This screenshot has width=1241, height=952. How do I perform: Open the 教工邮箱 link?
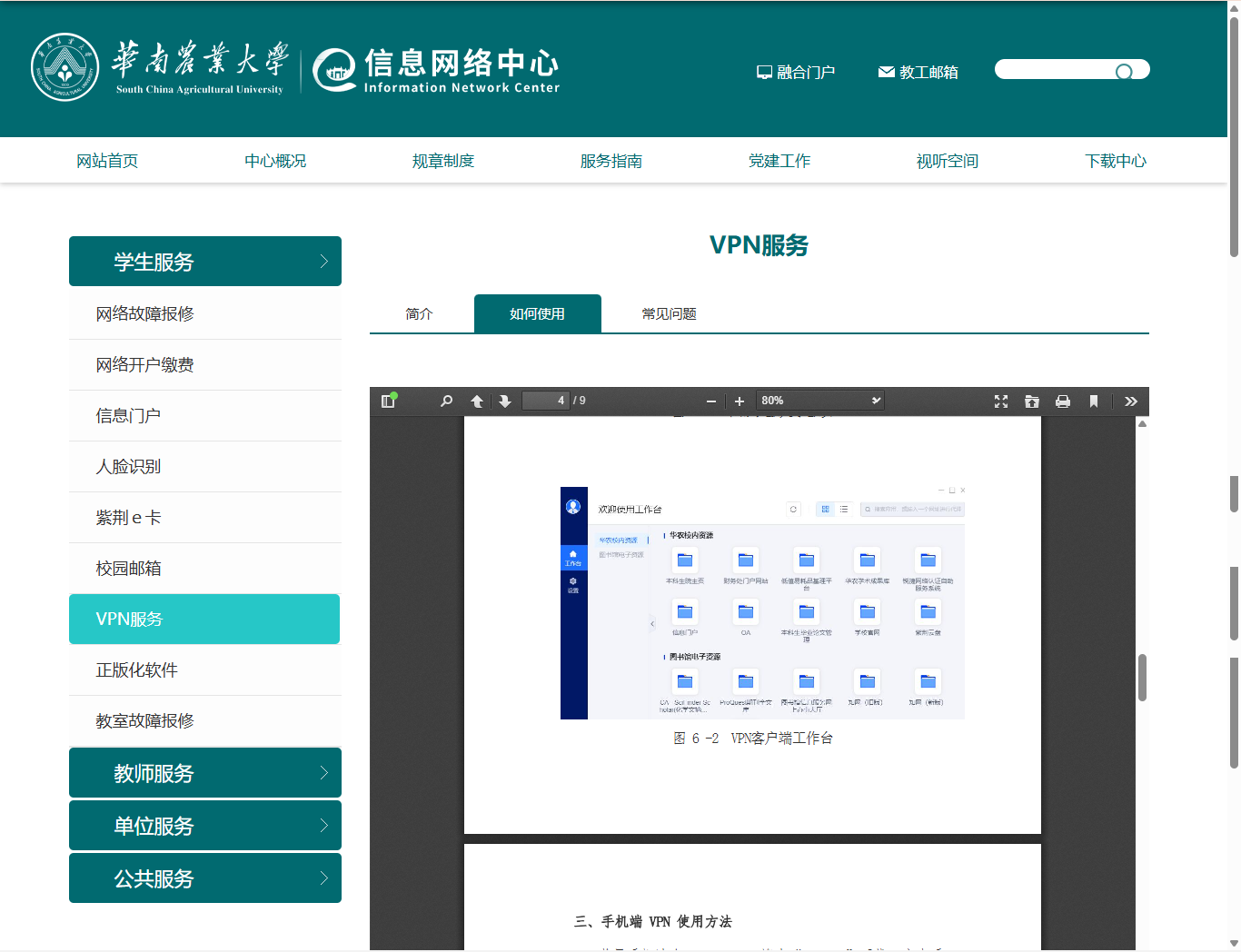pos(918,72)
